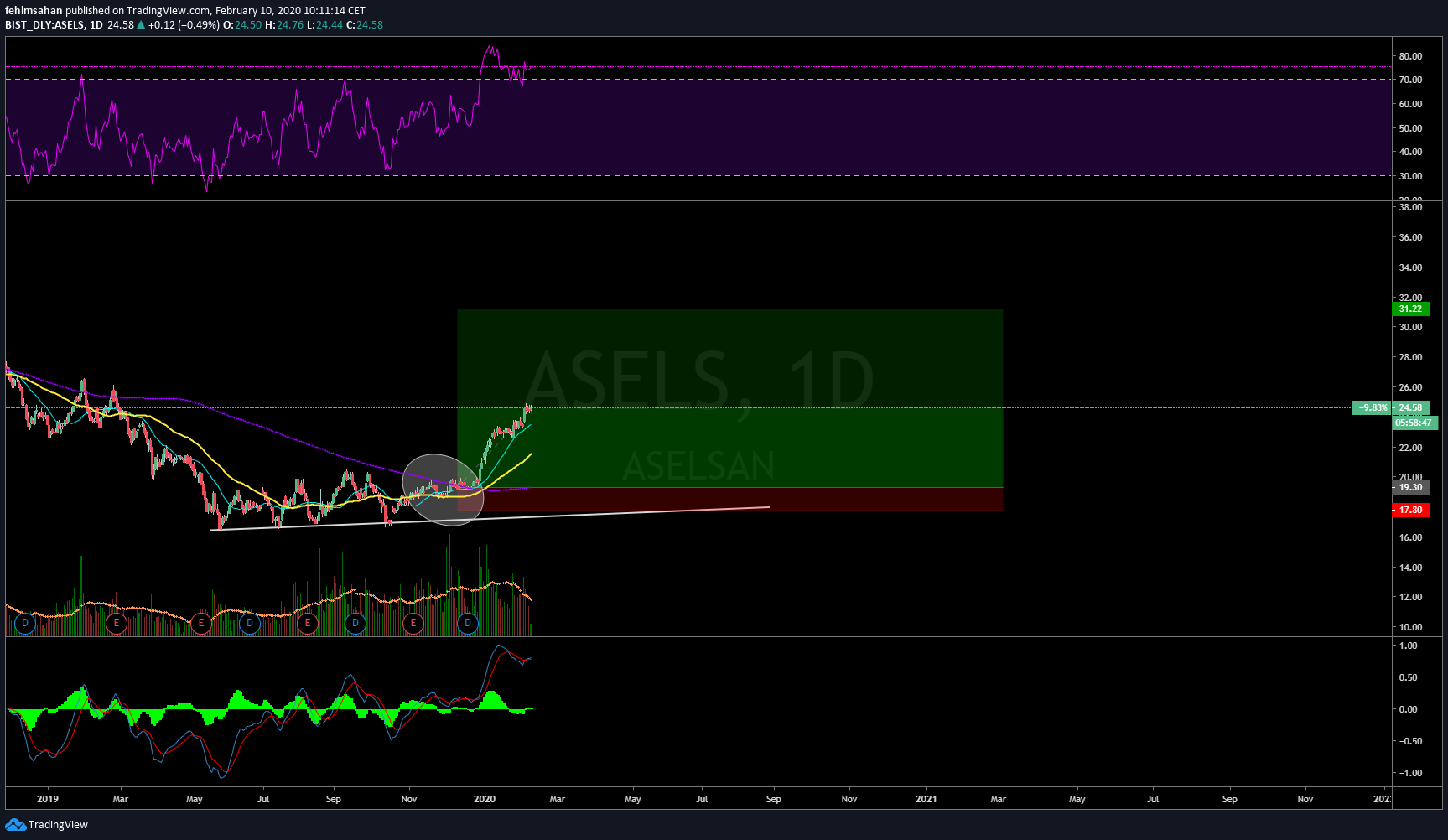Click the TradingView logo icon
The width and height of the screenshot is (1448, 840).
click(15, 825)
